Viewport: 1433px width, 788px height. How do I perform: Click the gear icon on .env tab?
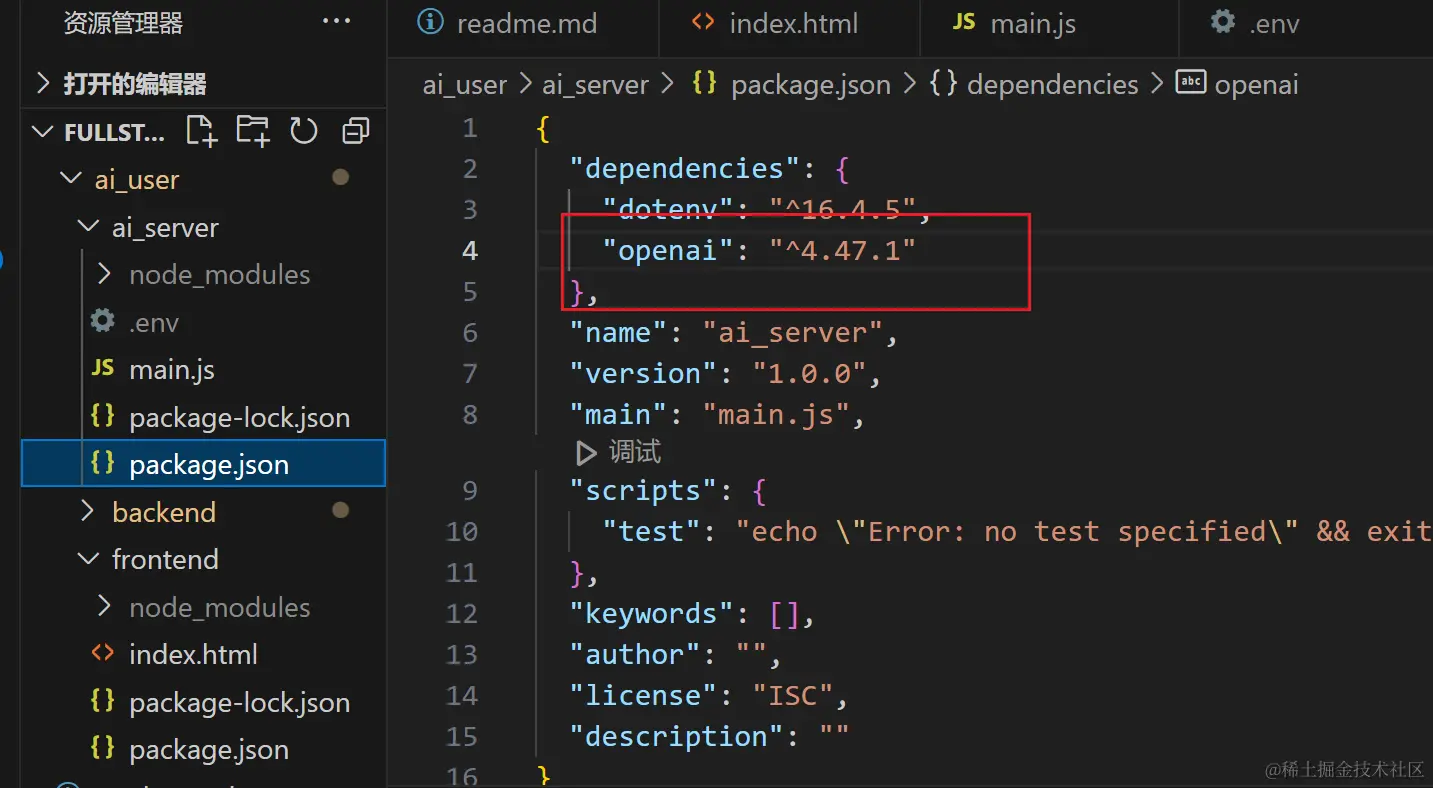click(1222, 22)
